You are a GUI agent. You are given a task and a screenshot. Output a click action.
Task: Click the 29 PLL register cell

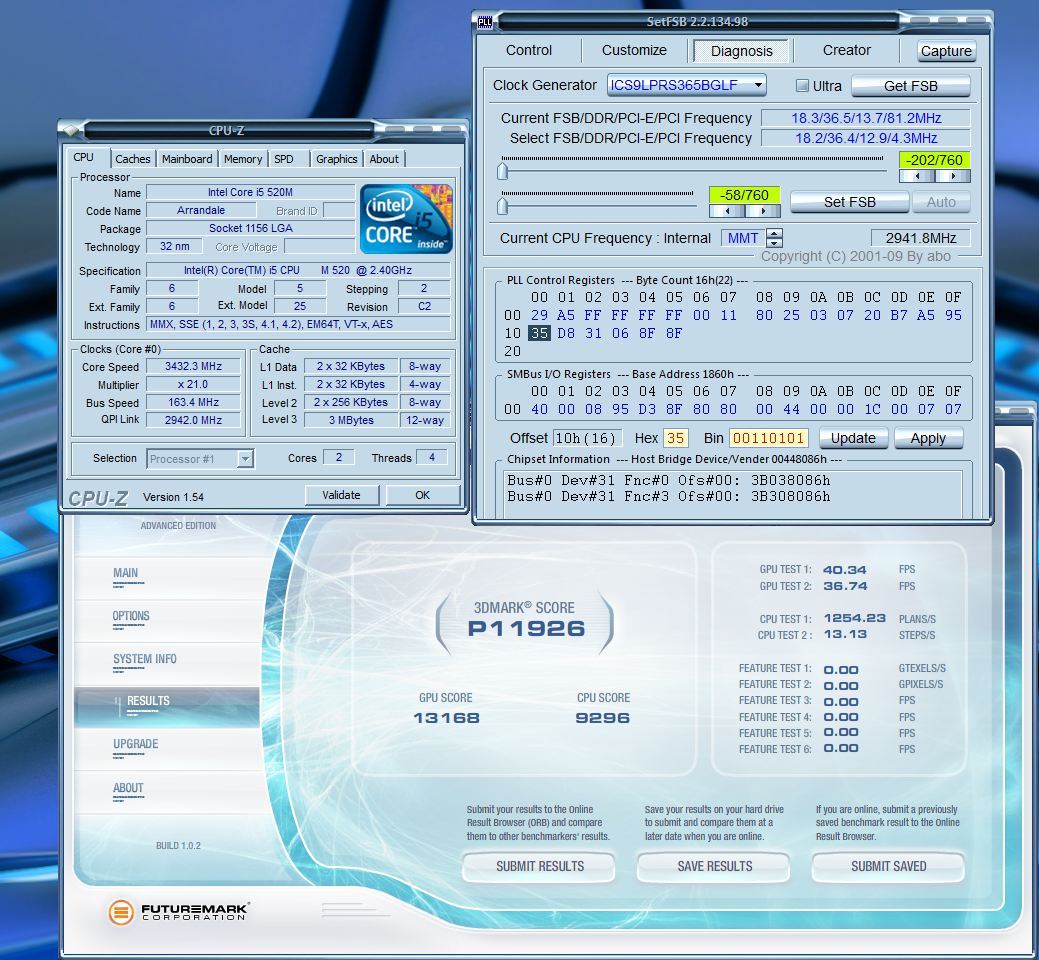539,315
